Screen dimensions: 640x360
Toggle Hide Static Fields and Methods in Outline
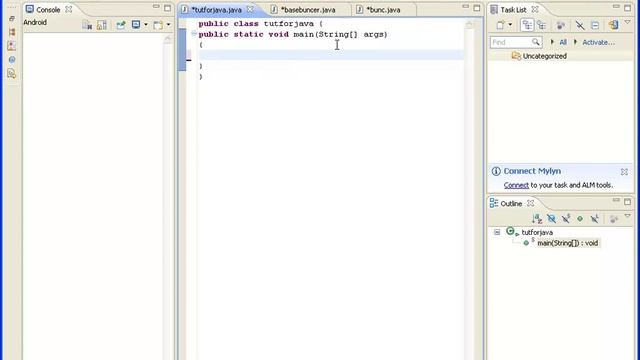point(566,219)
